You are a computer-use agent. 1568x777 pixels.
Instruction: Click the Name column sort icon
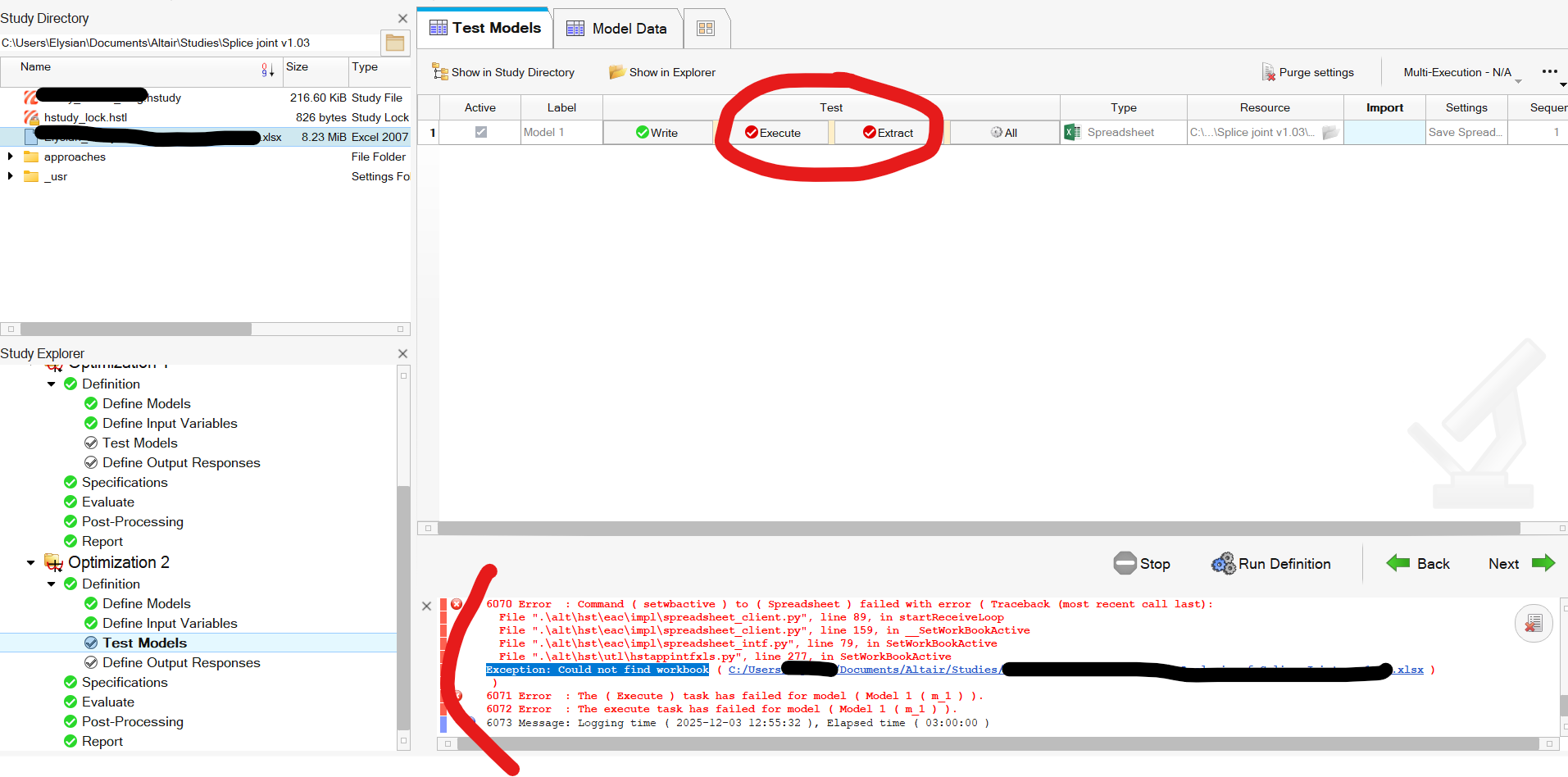pyautogui.click(x=267, y=70)
